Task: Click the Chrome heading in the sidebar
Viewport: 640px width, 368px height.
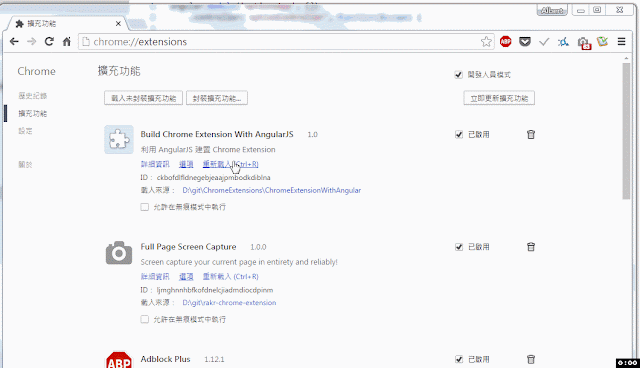Action: (x=36, y=71)
